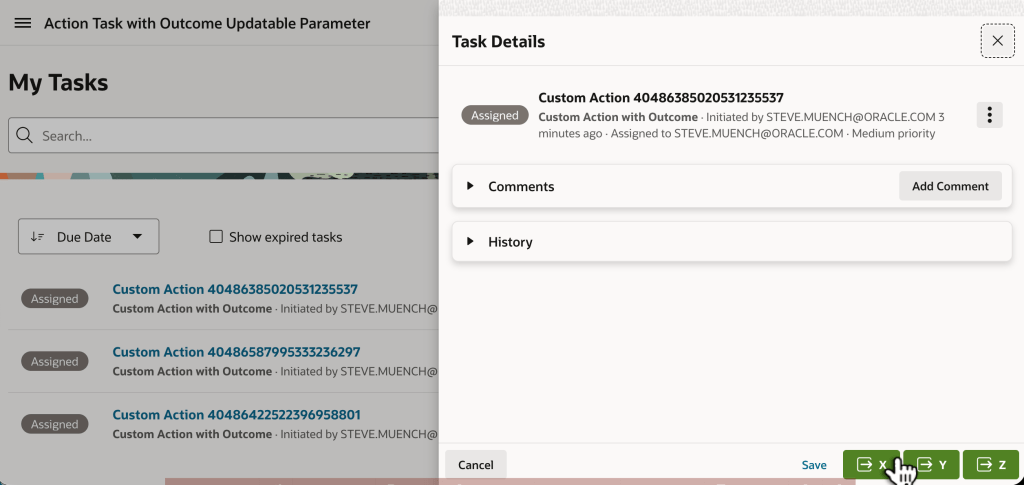Click the Add Comment button
The image size is (1024, 485).
point(950,186)
